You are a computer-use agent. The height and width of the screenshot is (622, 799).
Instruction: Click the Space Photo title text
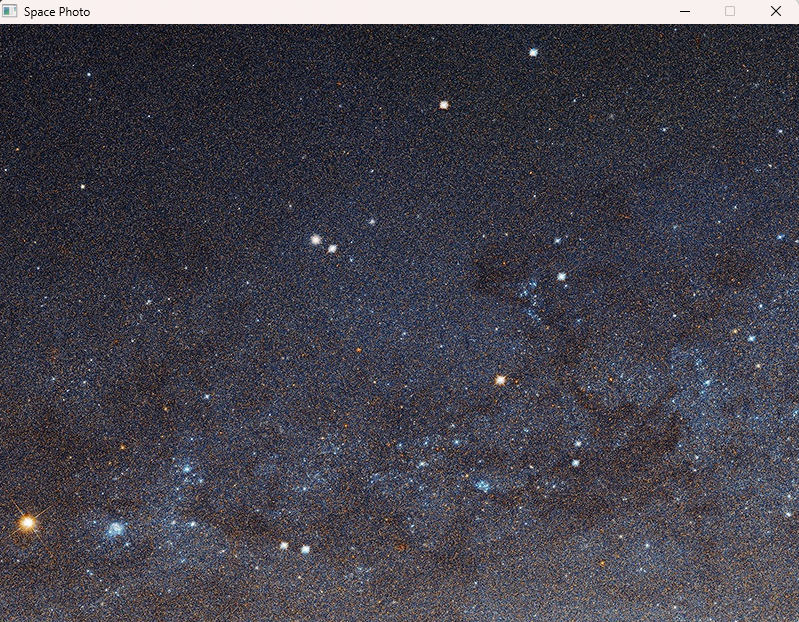(57, 12)
